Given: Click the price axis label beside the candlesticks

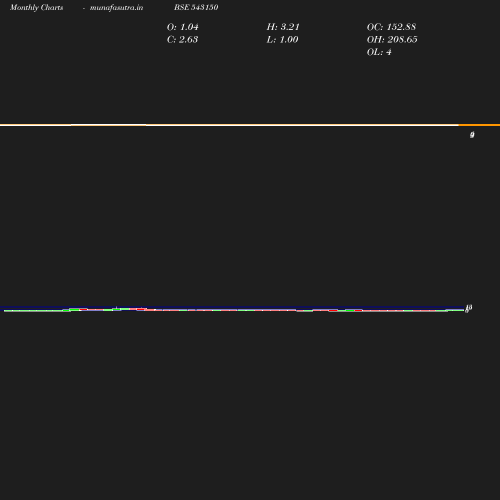Looking at the screenshot, I should (x=469, y=308).
